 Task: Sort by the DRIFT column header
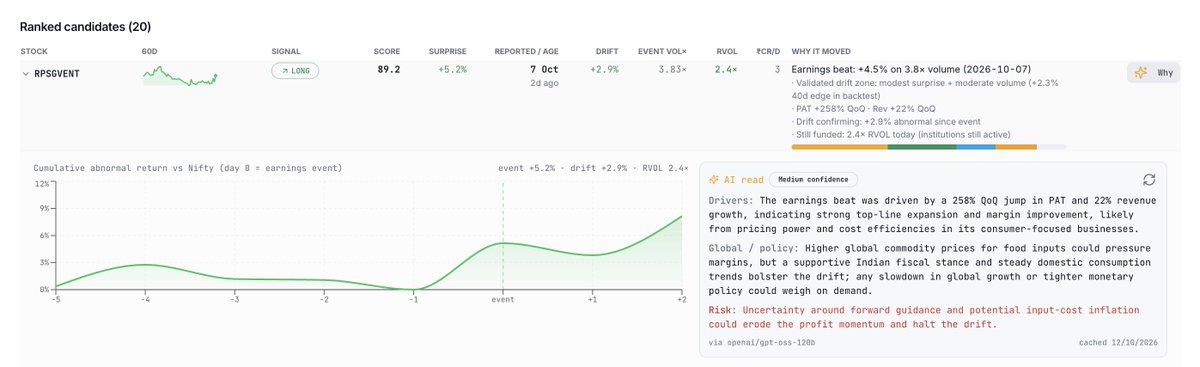606,50
